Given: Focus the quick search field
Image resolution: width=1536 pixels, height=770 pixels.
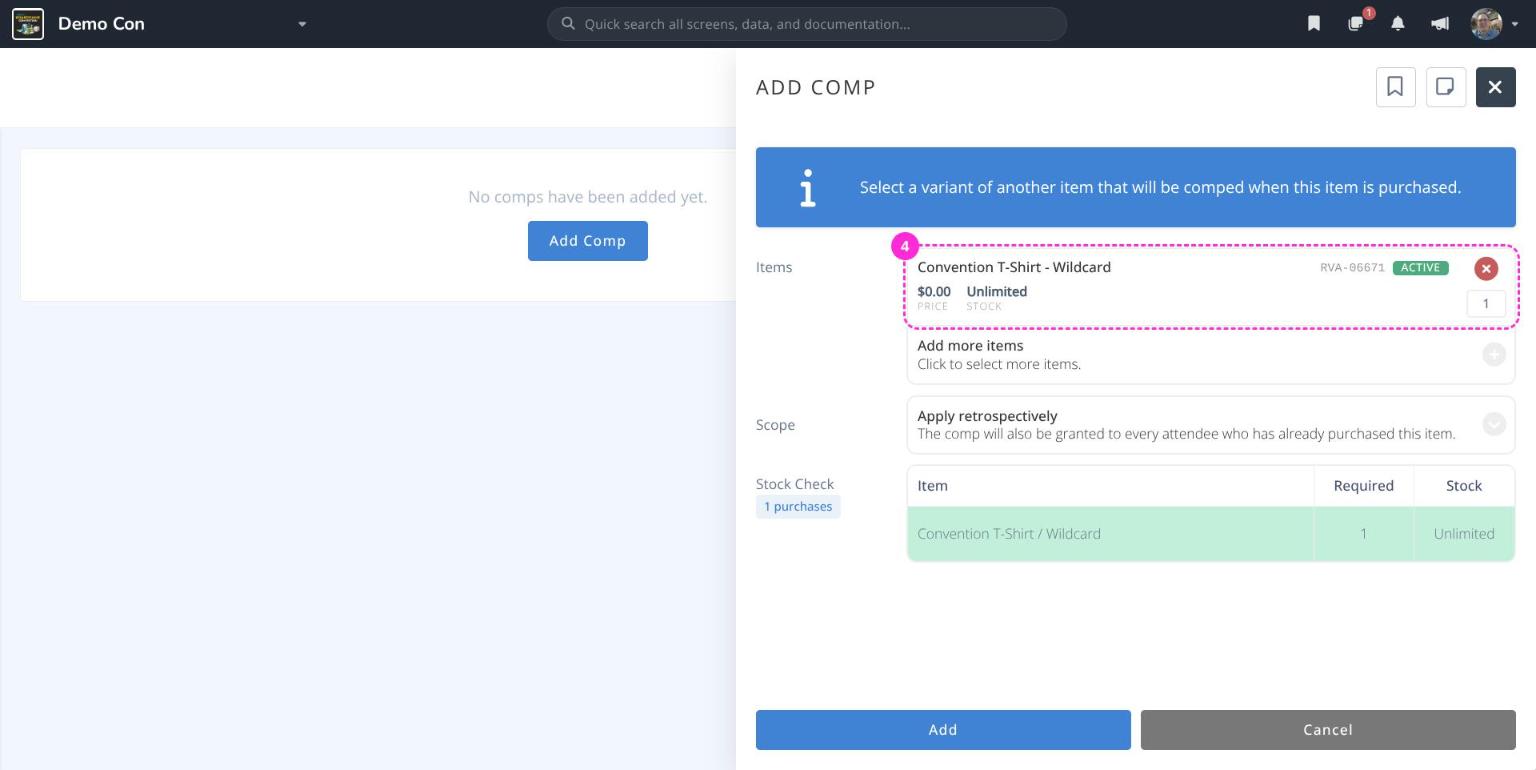Looking at the screenshot, I should (807, 24).
